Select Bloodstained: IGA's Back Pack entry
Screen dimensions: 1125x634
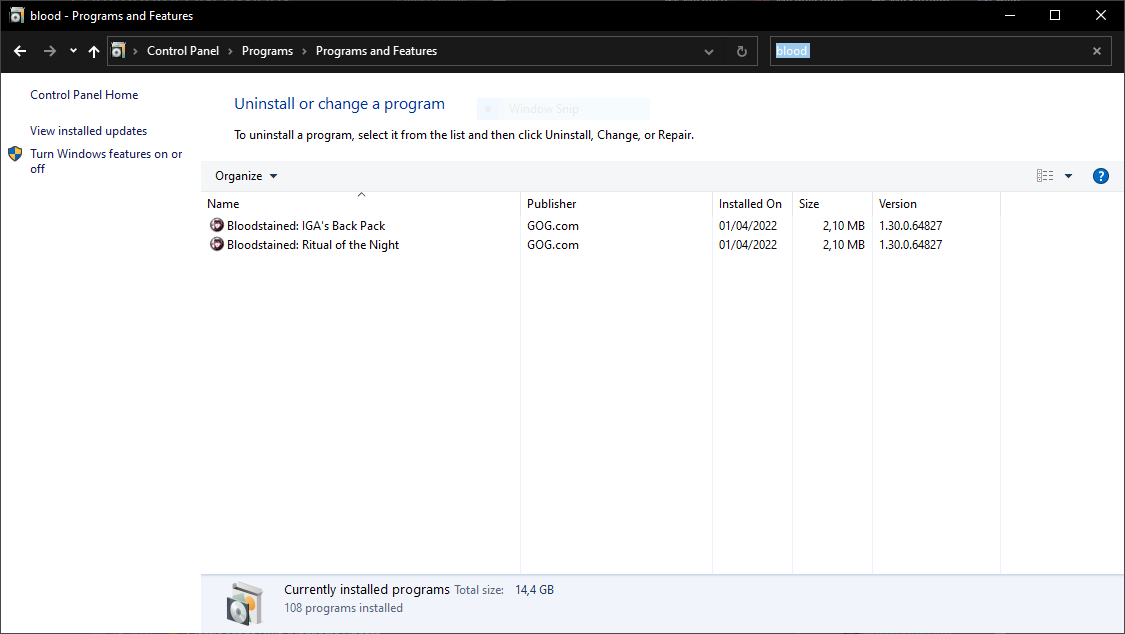(x=306, y=225)
